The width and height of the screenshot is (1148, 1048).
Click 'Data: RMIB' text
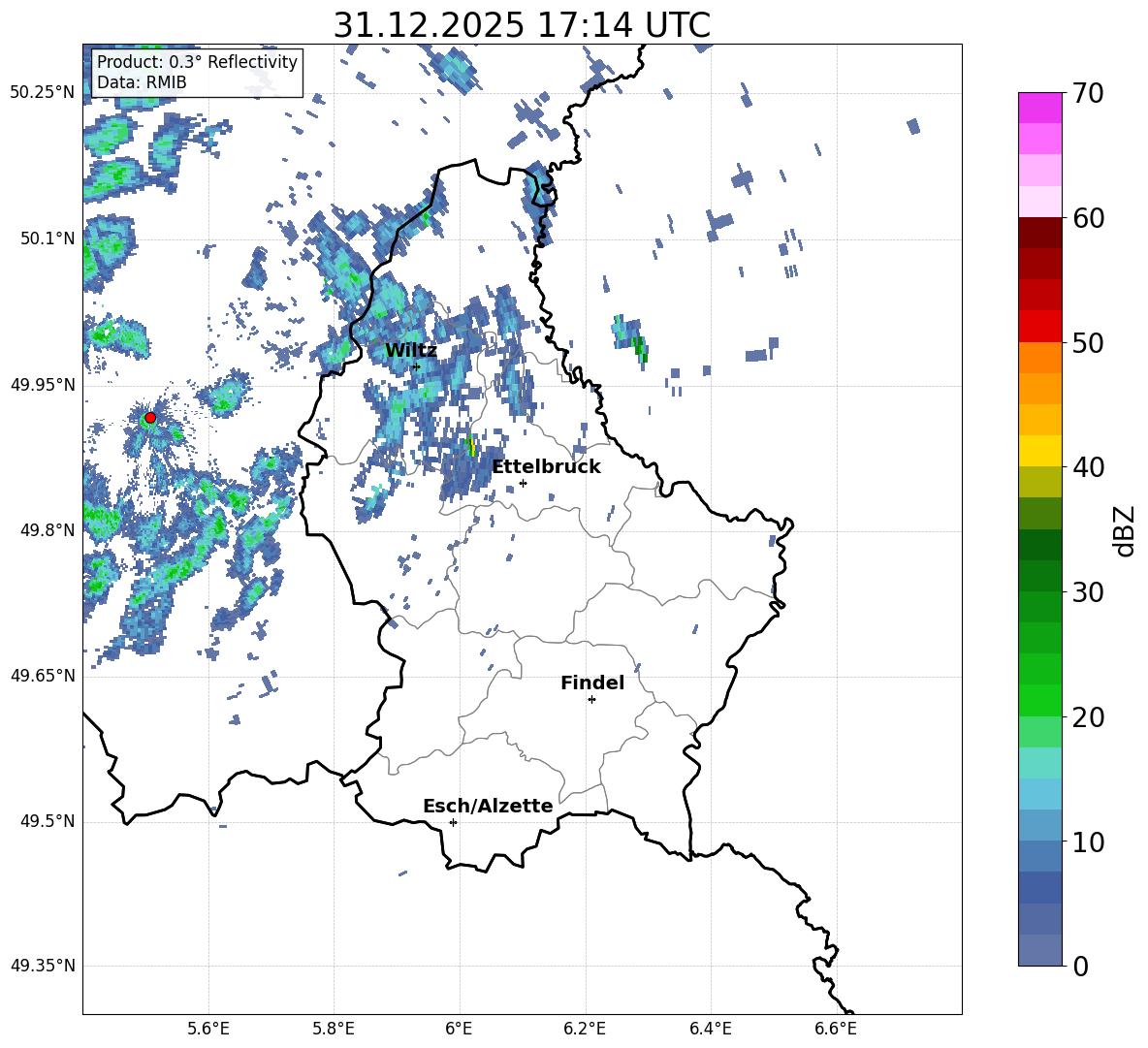(x=142, y=82)
